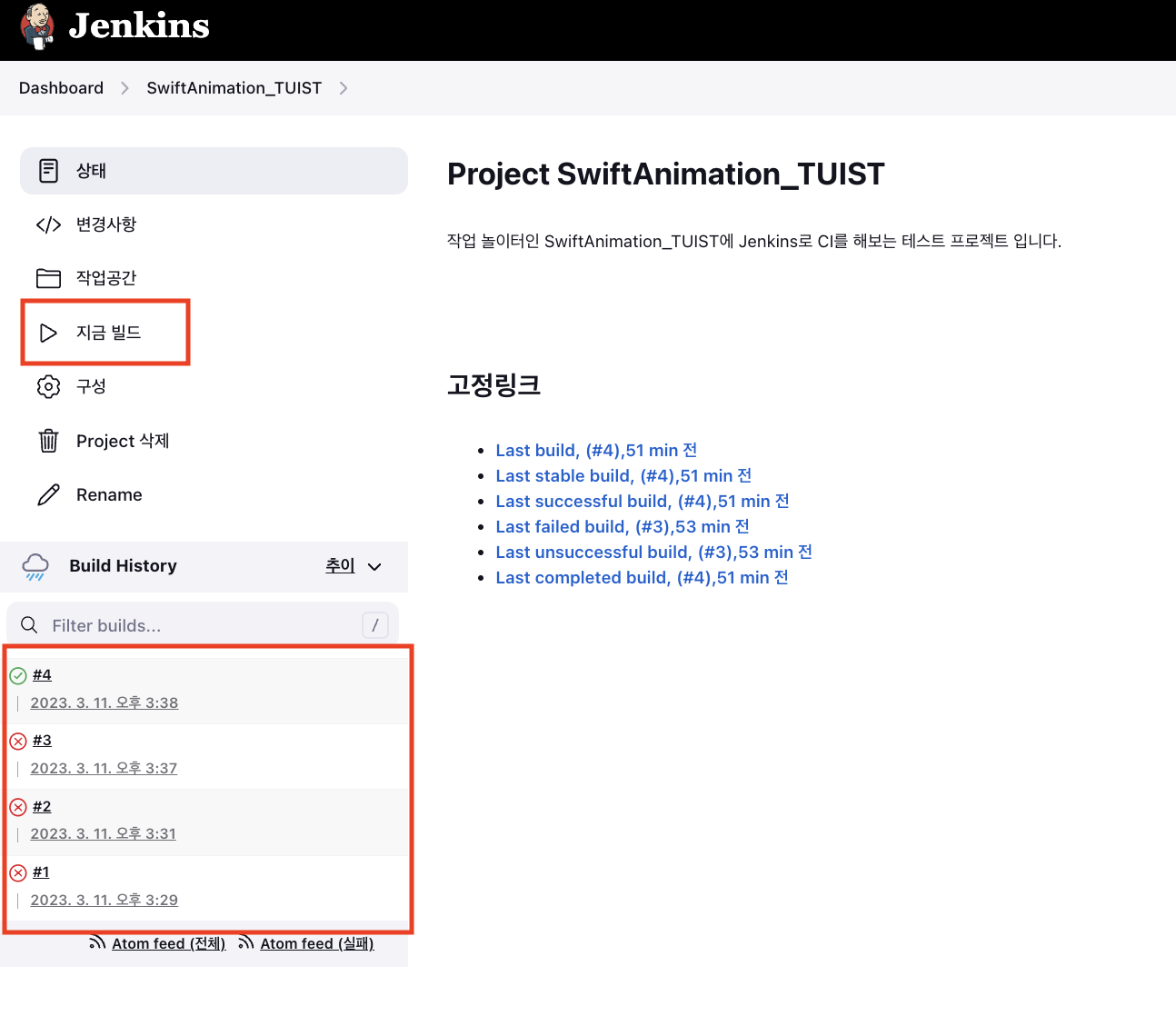Click the red failed icon for build #1
The width and height of the screenshot is (1176, 1016).
point(18,872)
